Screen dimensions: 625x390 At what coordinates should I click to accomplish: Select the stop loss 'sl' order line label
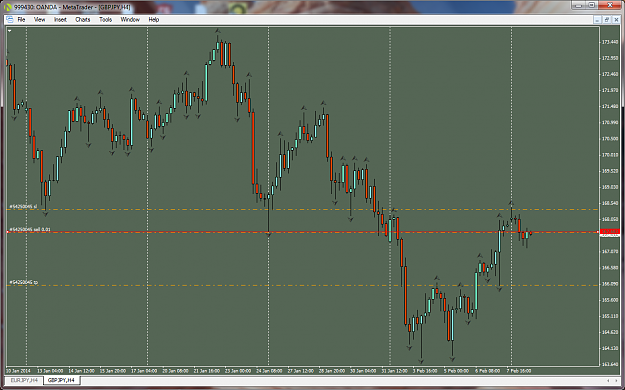click(23, 207)
